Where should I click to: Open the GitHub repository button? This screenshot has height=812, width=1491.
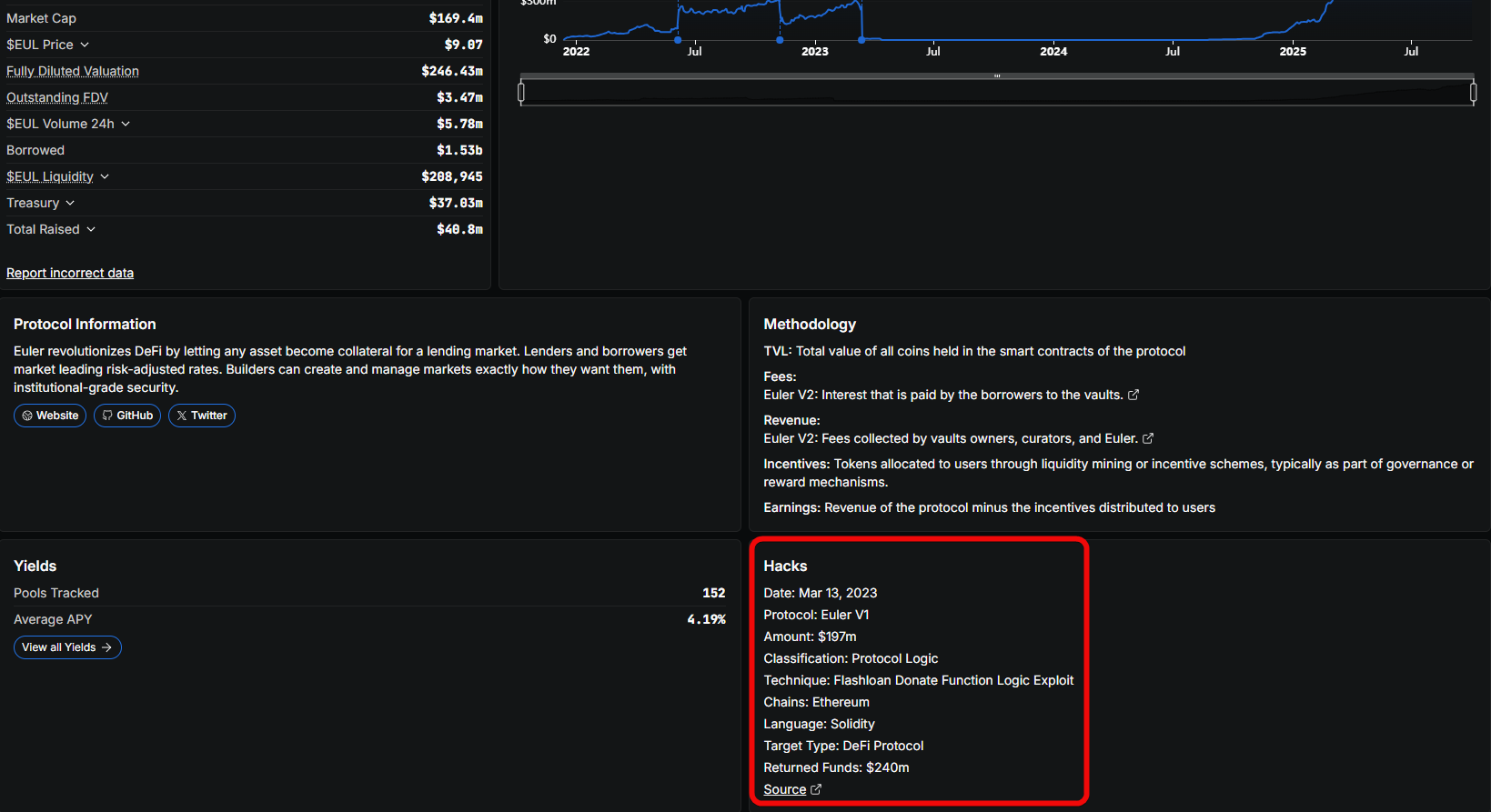pos(127,416)
